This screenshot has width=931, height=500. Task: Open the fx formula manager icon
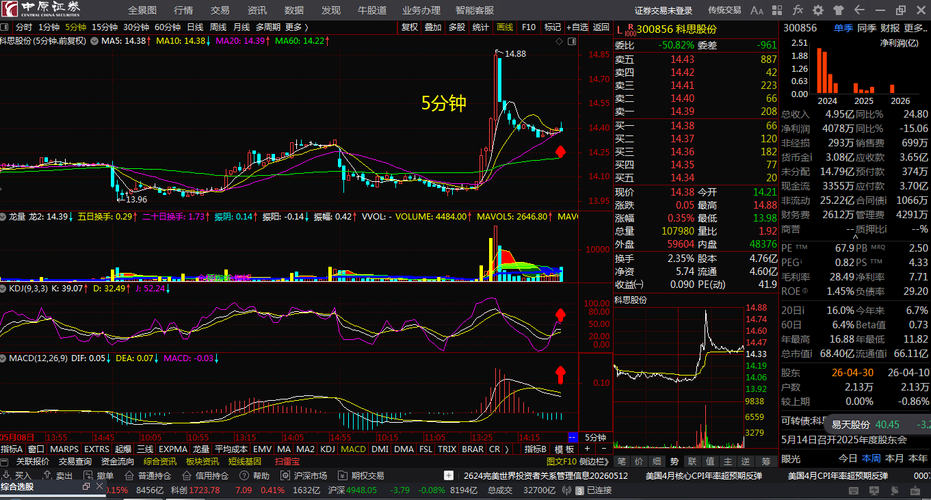(797, 10)
